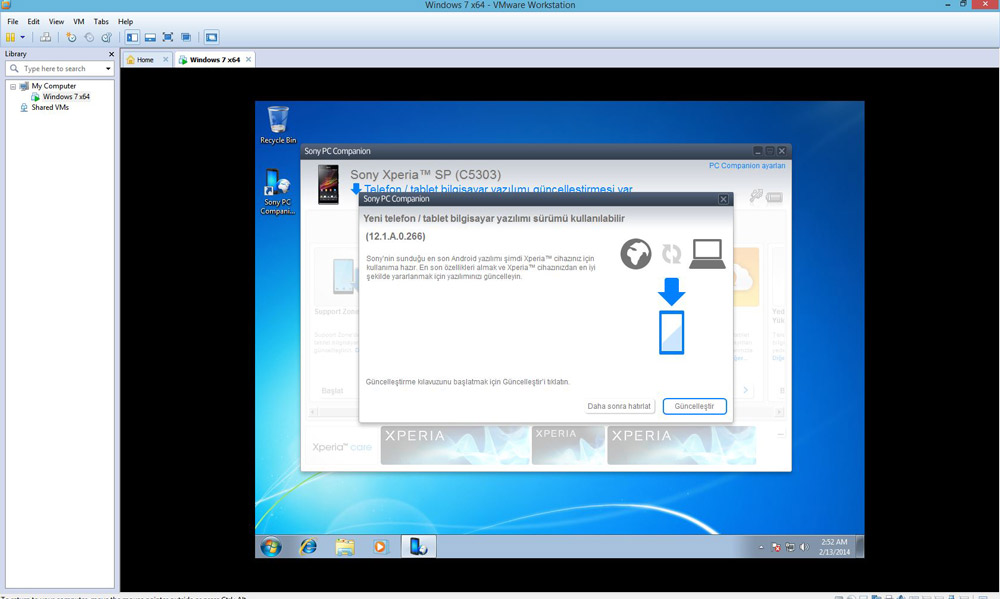Click the Send Ctrl+Alt+Del toolbar icon

click(45, 37)
